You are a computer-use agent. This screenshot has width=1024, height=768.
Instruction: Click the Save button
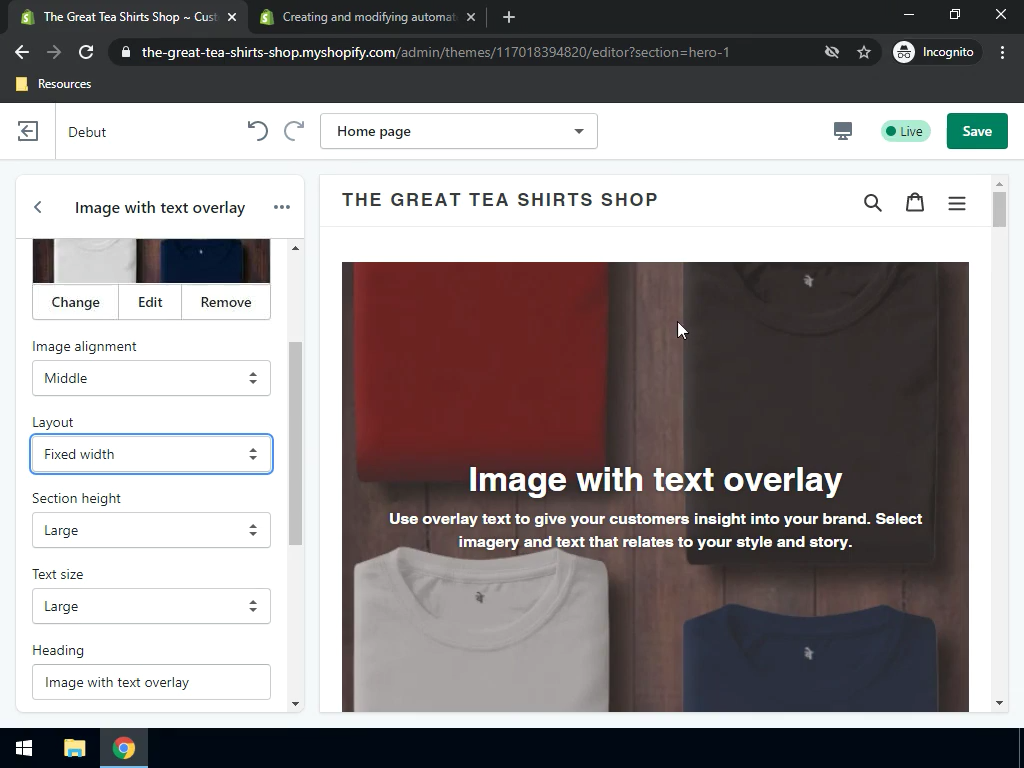click(976, 131)
